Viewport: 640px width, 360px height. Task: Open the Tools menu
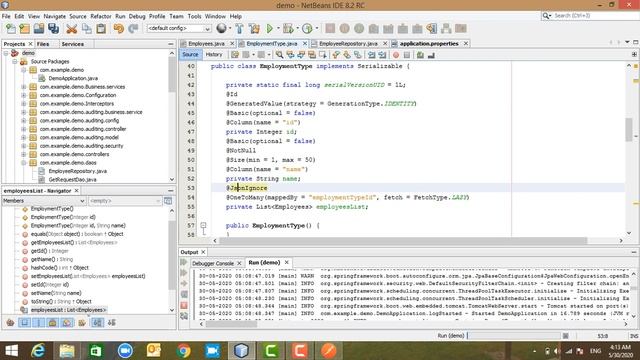194,16
